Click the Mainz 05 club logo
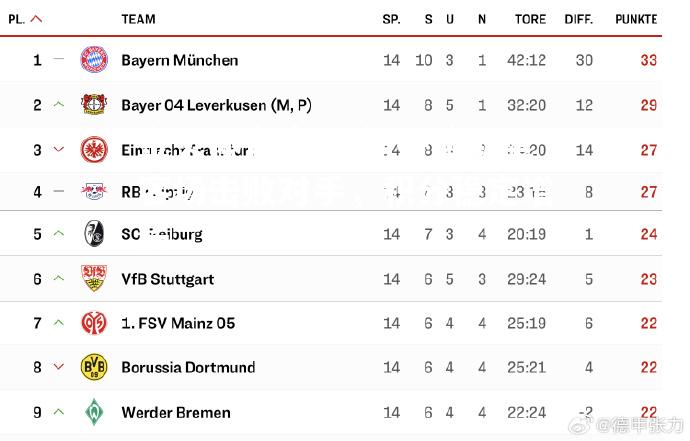The width and height of the screenshot is (690, 441). tap(94, 323)
